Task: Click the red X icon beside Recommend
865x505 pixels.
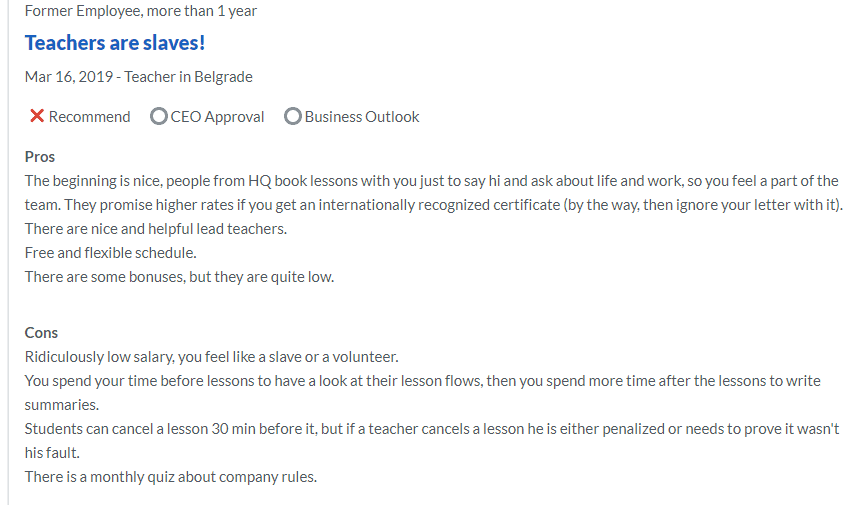Action: tap(37, 116)
